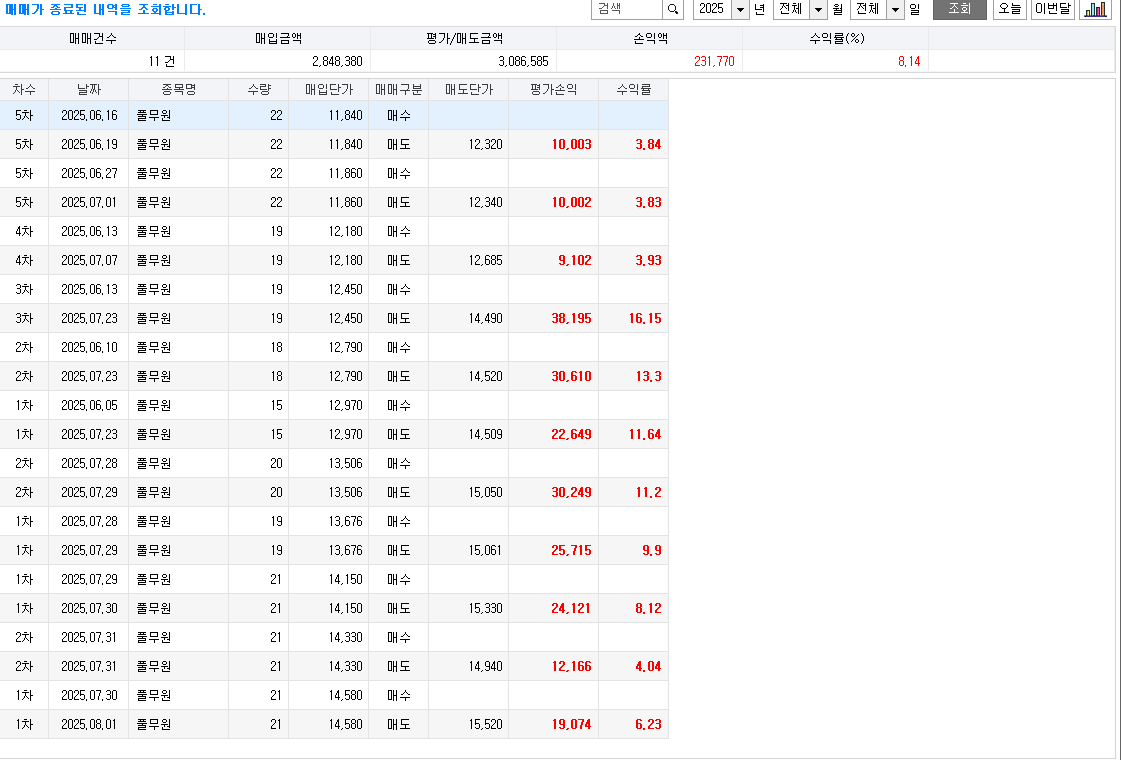Click the 24,121 profit value
1121x760 pixels.
pos(571,608)
